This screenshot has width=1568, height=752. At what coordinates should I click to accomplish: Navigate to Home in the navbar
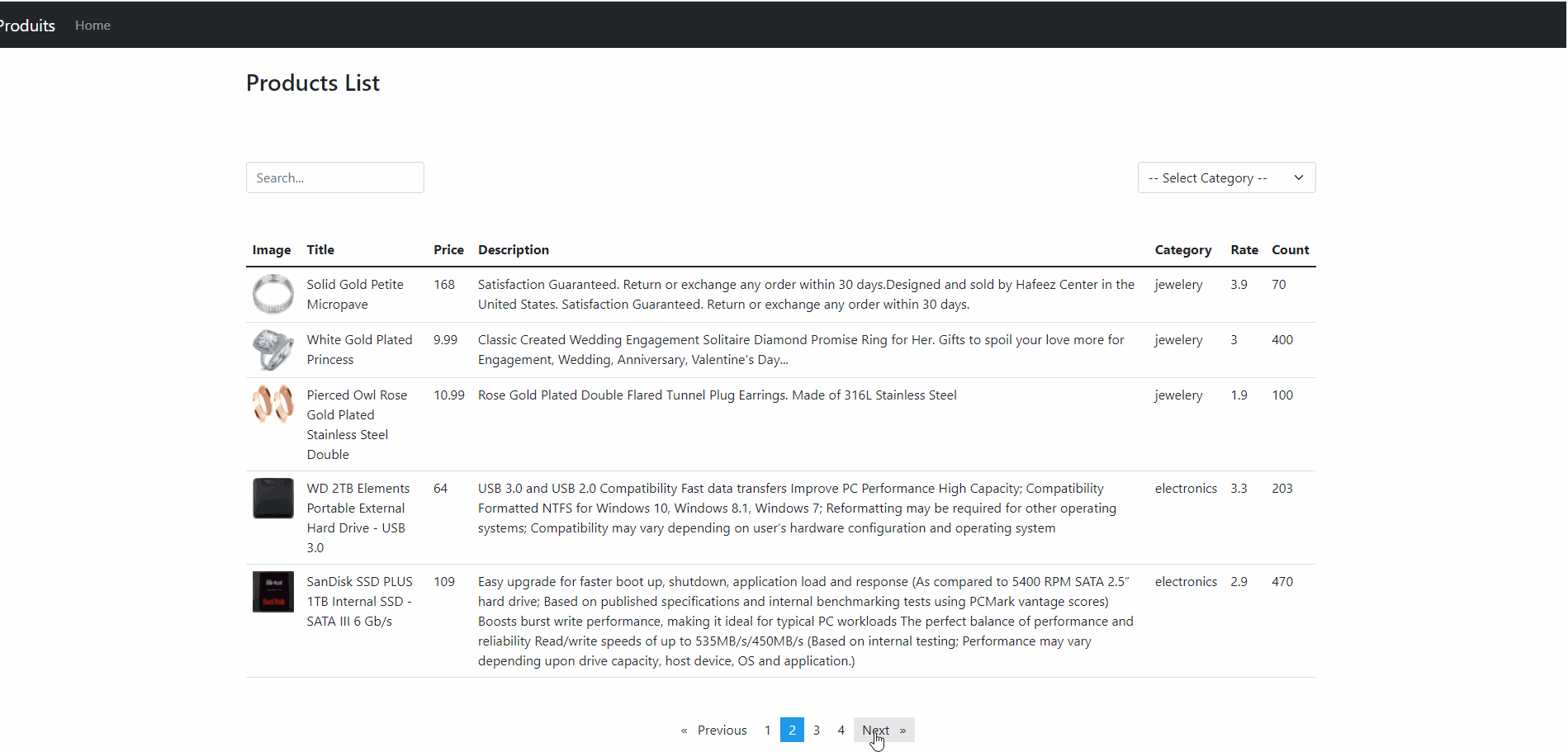pos(92,25)
